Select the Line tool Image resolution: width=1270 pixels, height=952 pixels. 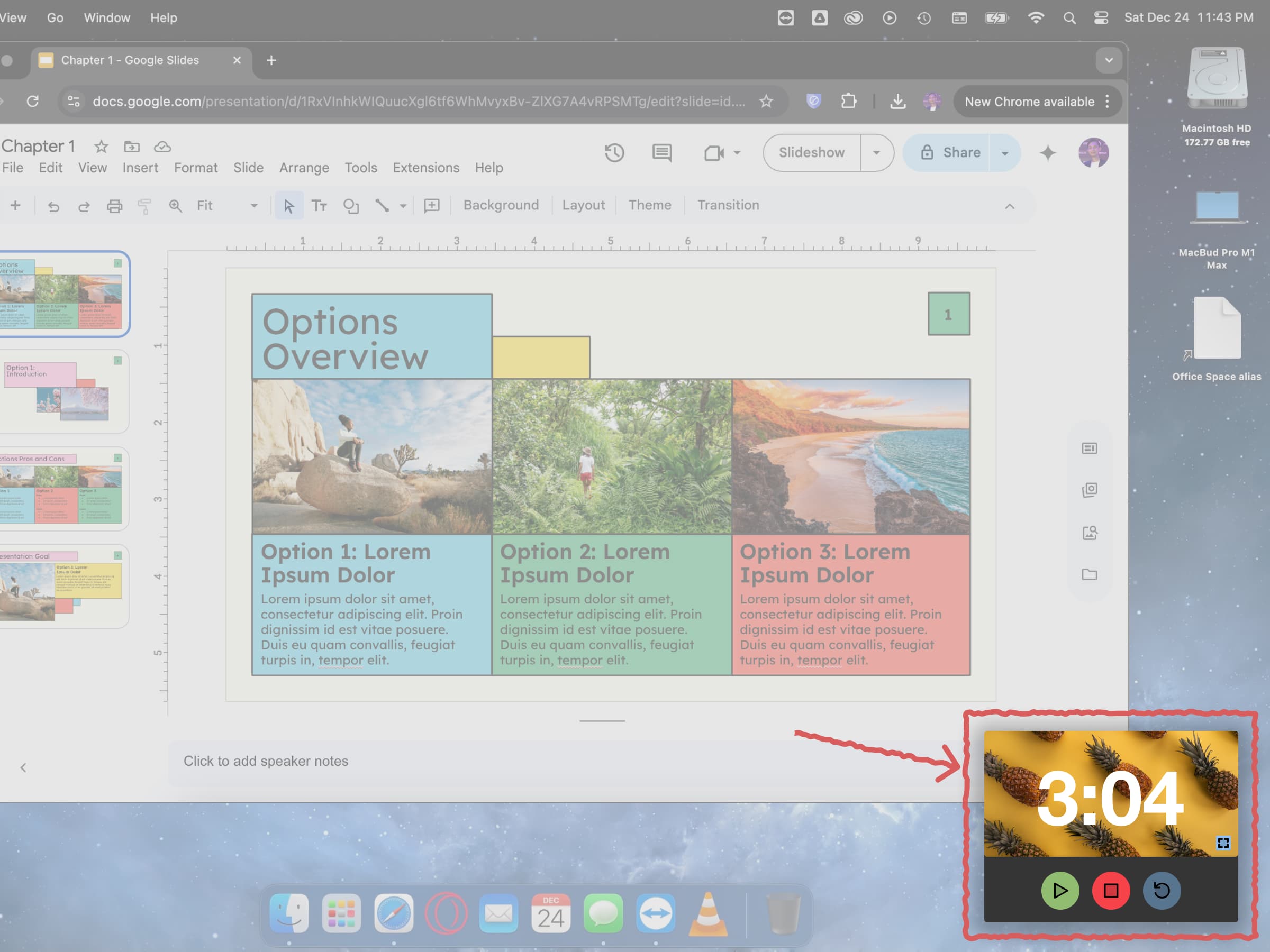[x=382, y=205]
